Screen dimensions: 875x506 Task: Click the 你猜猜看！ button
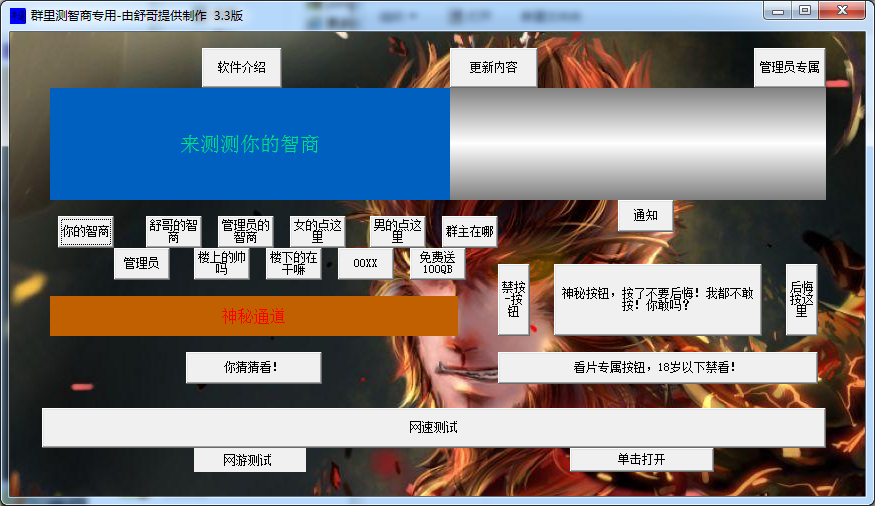click(253, 368)
